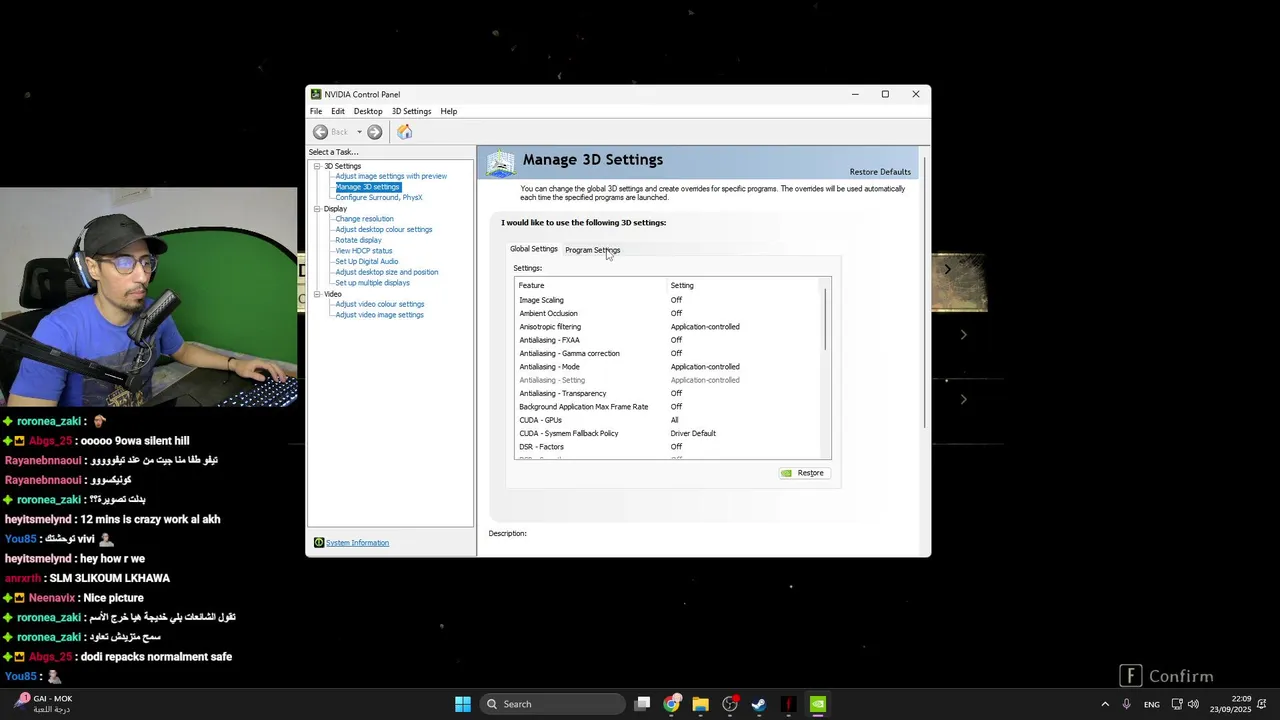
Task: Open File Explorer from the taskbar
Action: 701,704
